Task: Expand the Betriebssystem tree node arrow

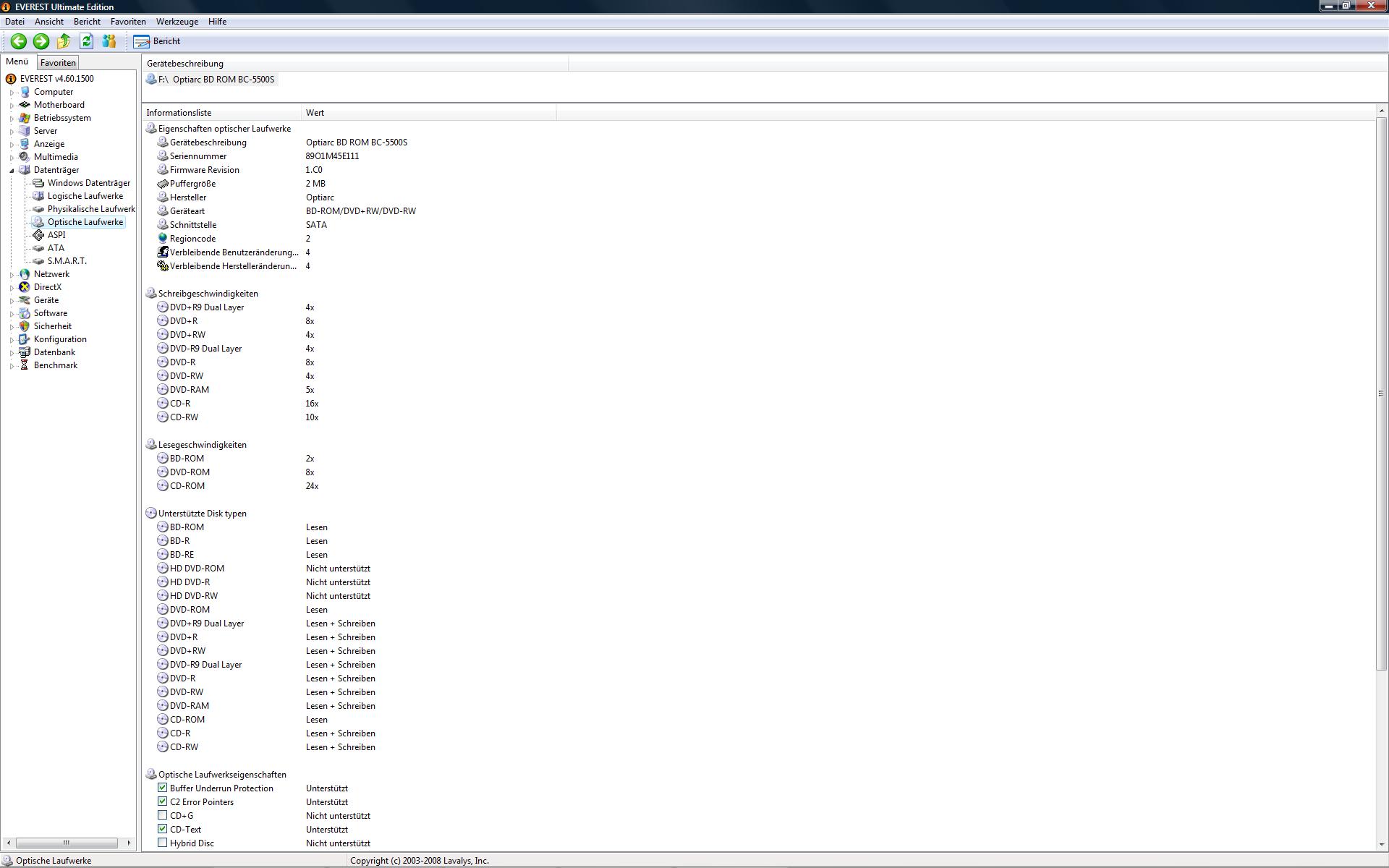Action: coord(12,119)
